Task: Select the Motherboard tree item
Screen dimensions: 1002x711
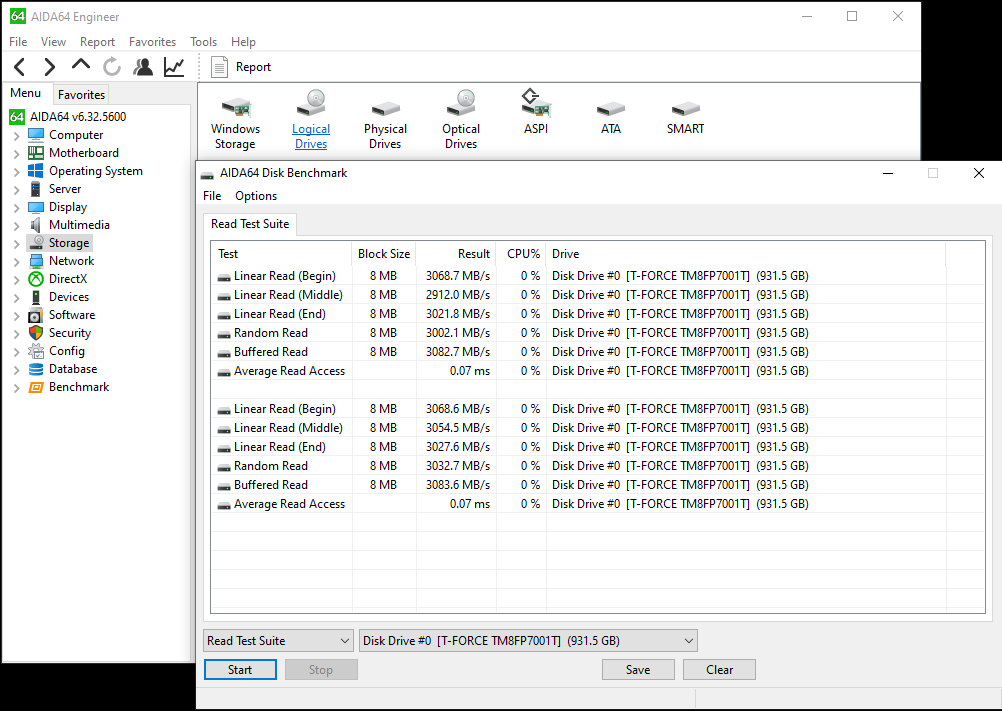Action: click(x=84, y=153)
